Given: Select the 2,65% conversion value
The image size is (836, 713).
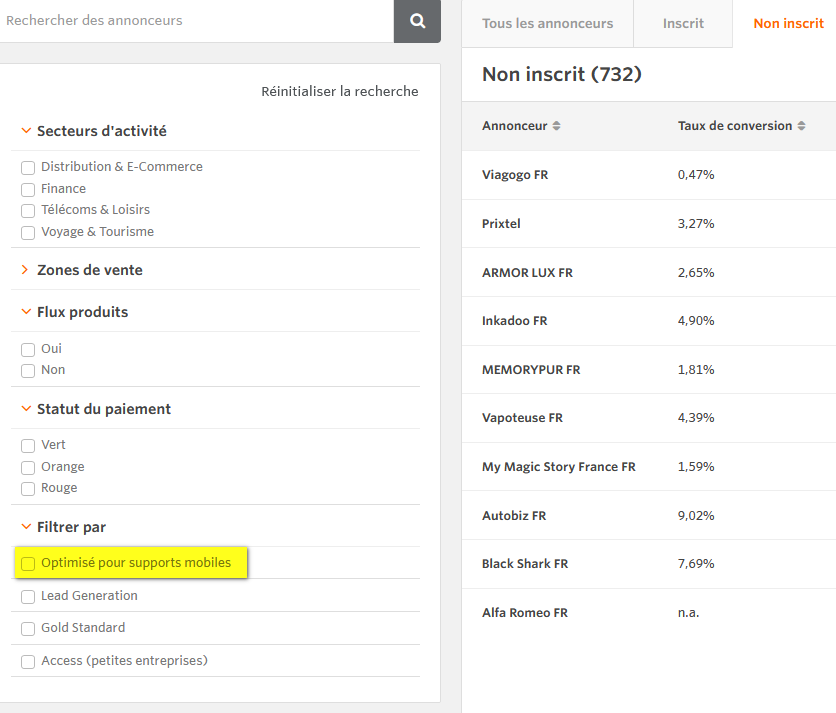Looking at the screenshot, I should pyautogui.click(x=696, y=273).
